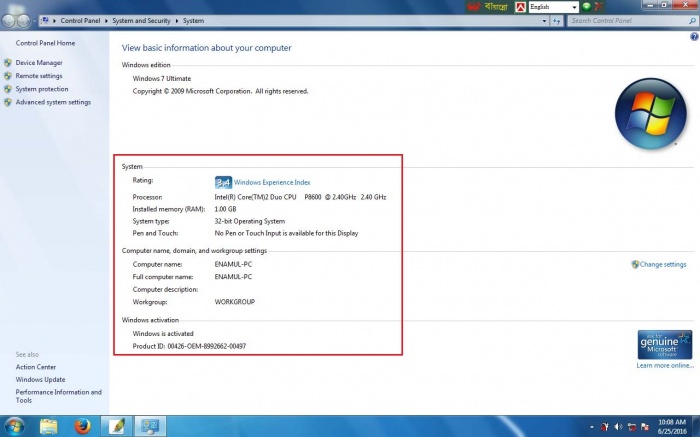The image size is (700, 437).
Task: Click the Advanced system settings shield icon
Action: pyautogui.click(x=8, y=102)
